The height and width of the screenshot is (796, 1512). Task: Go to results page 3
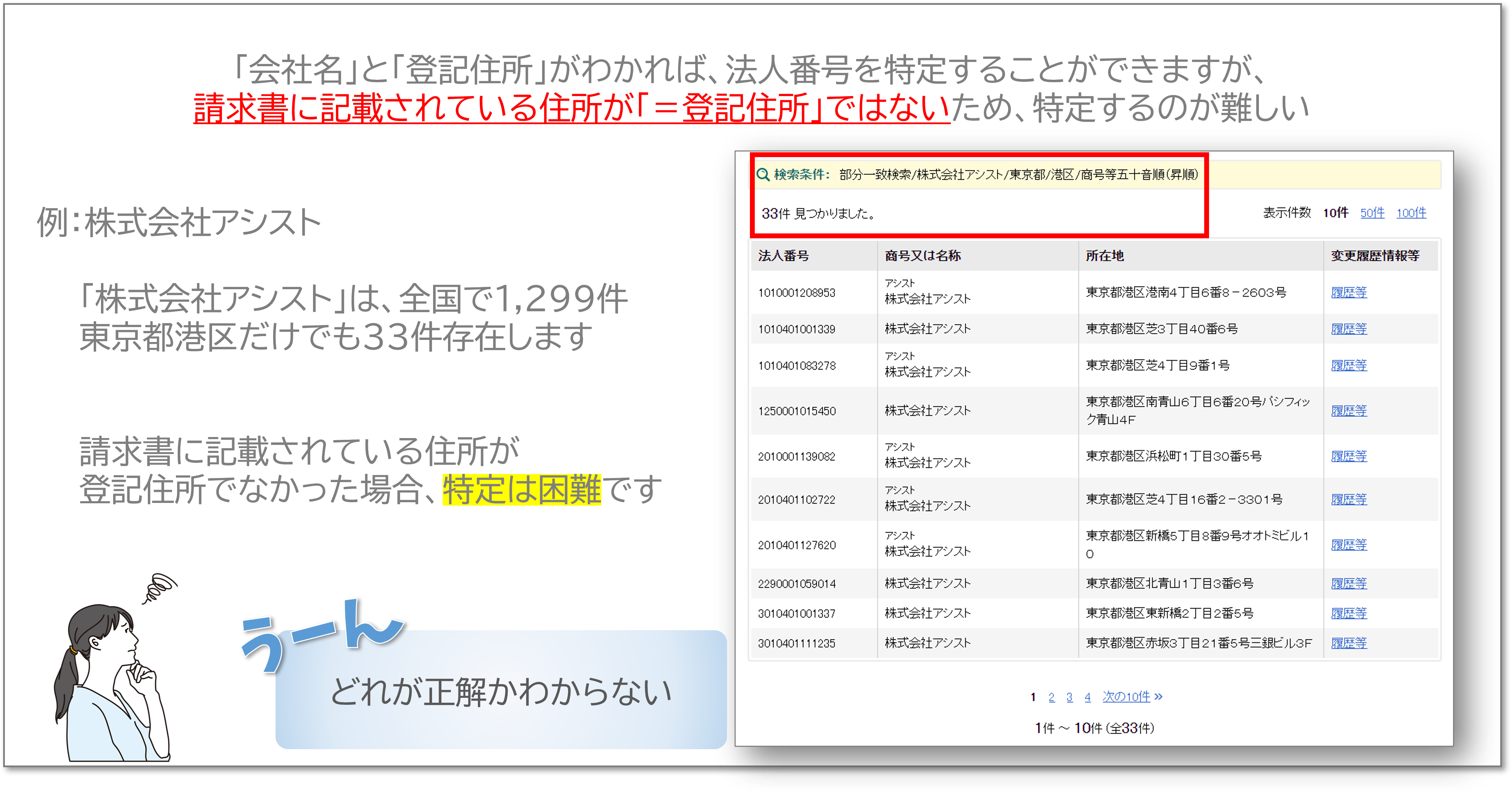coord(1070,697)
